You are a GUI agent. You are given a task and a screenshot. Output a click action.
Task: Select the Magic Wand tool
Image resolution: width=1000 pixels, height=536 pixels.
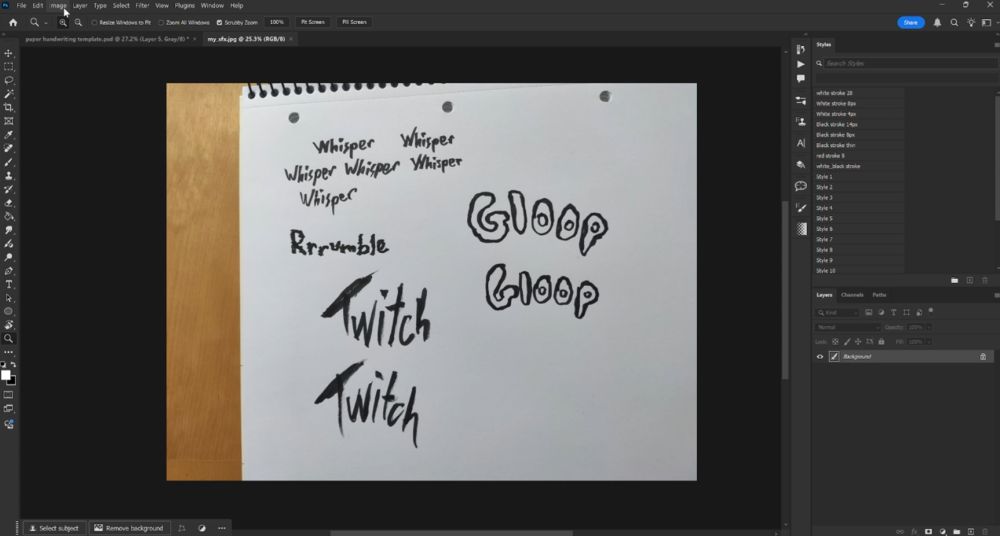pos(9,94)
